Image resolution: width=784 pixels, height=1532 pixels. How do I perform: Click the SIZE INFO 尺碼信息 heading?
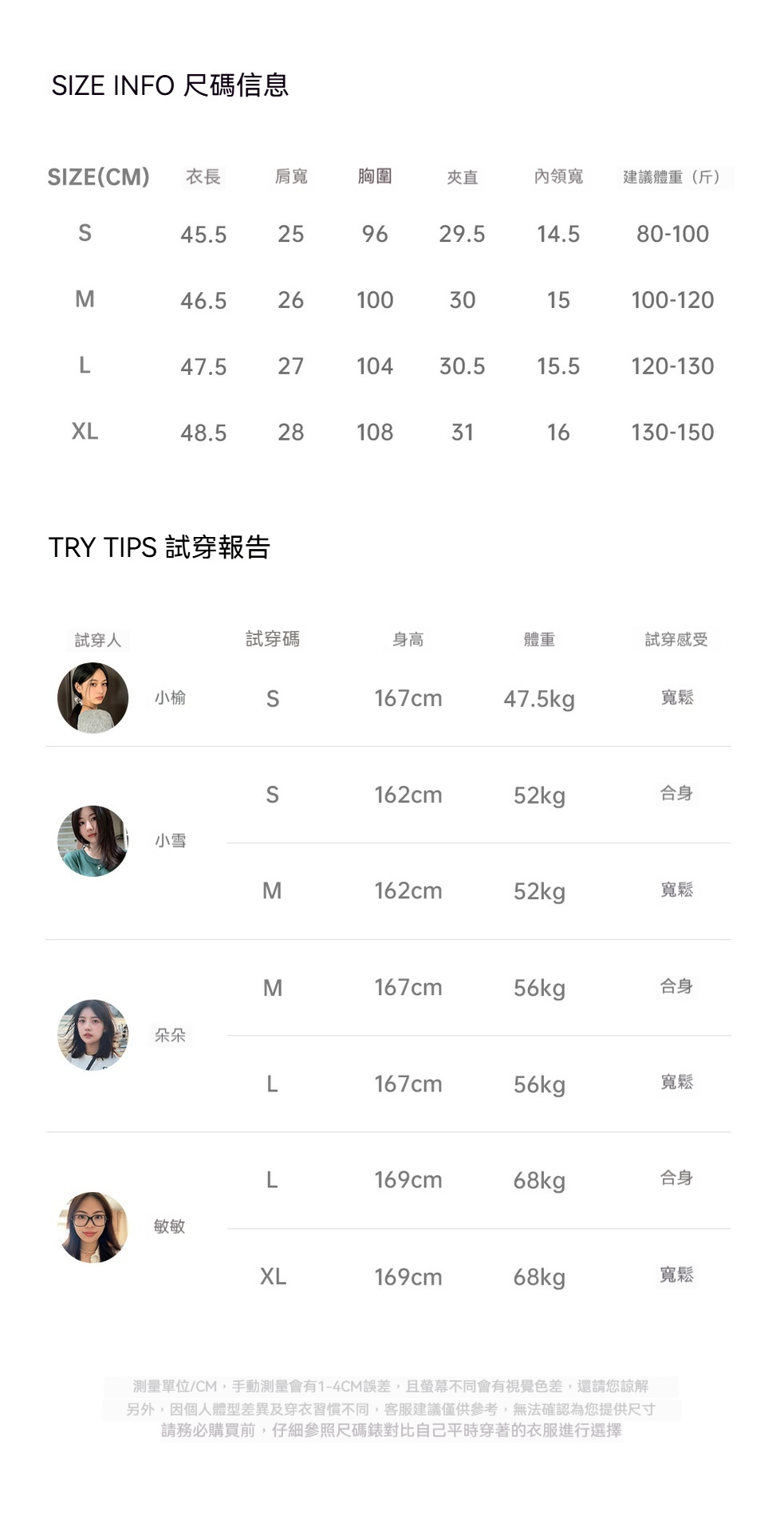click(x=170, y=85)
